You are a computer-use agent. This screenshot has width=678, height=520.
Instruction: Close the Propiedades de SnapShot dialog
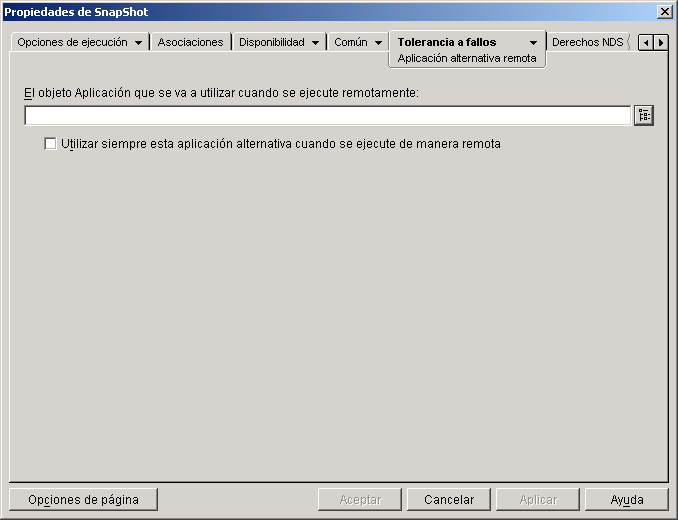tap(664, 12)
